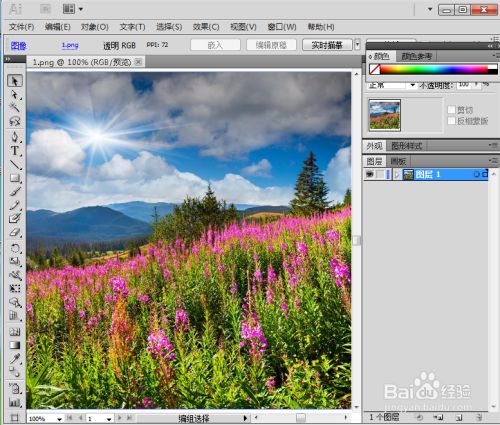Select the Magic Wand tool
This screenshot has height=425, width=500.
(15, 107)
